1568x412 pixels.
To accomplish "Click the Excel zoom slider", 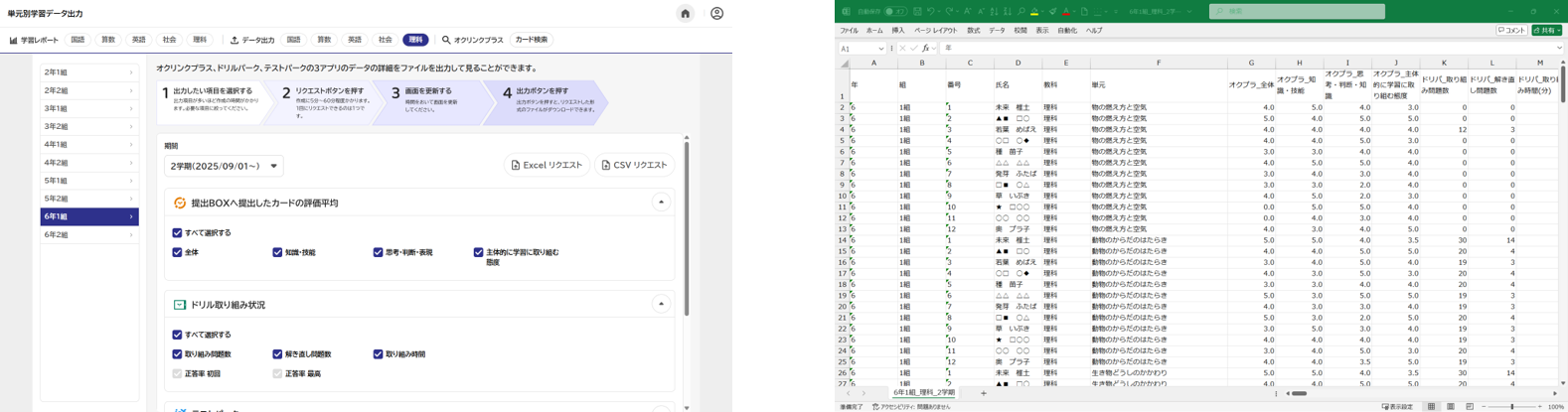I will tap(1512, 406).
